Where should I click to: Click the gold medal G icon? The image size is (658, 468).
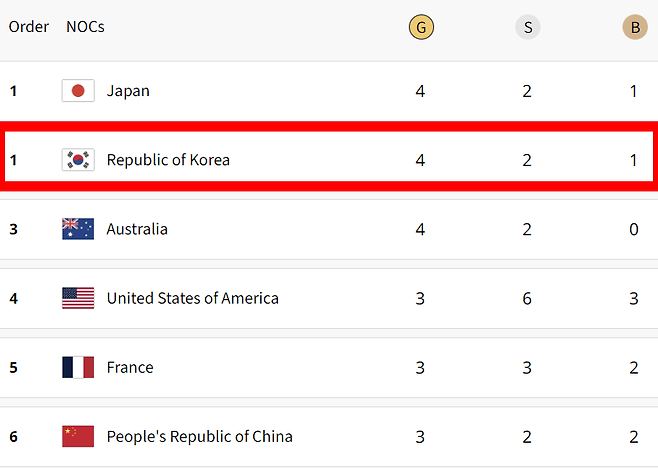[x=421, y=27]
